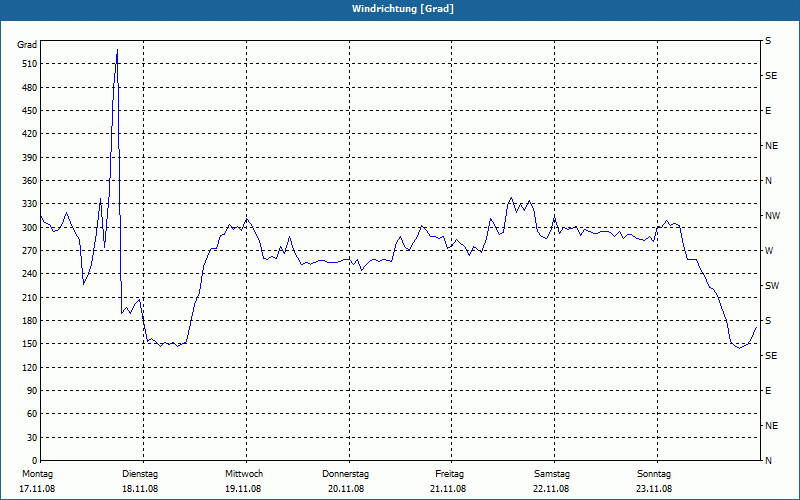The width and height of the screenshot is (800, 500).
Task: Click the 23.11.08 date label
Action: pos(654,489)
